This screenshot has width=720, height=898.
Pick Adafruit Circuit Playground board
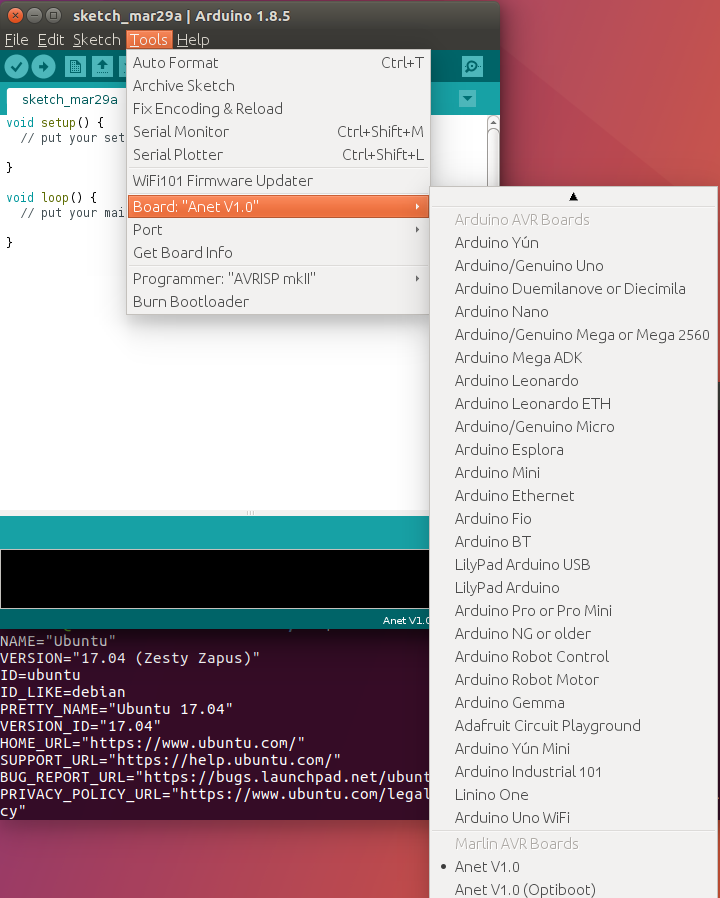(574, 726)
